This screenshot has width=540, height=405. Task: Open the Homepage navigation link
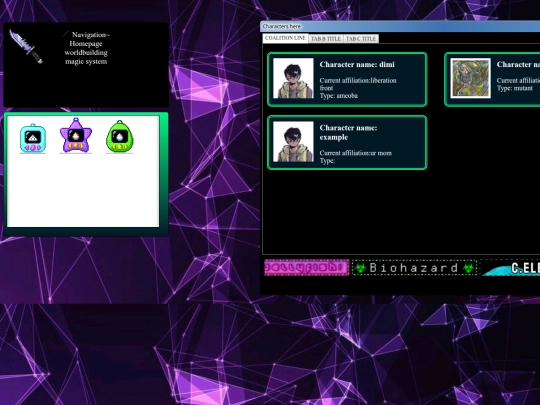[86, 44]
